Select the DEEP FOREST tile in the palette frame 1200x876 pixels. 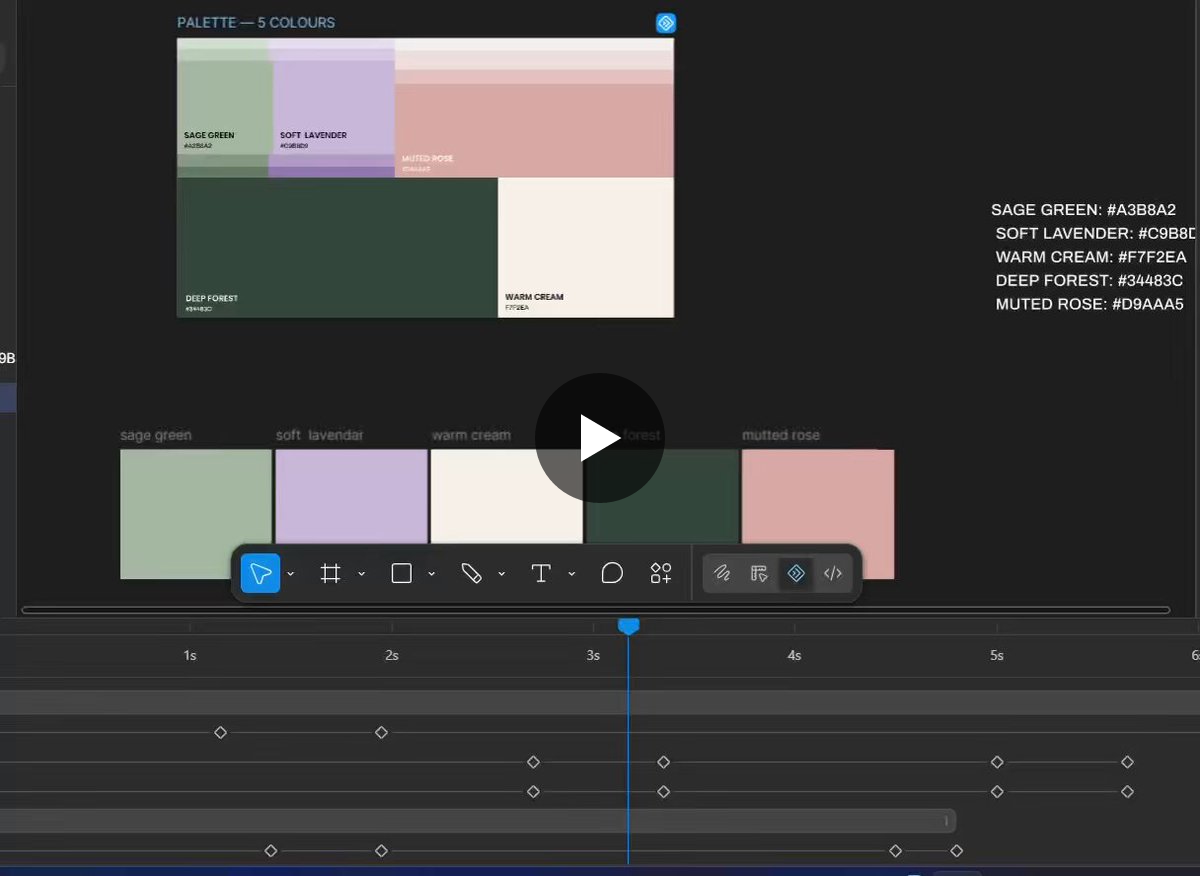[337, 247]
